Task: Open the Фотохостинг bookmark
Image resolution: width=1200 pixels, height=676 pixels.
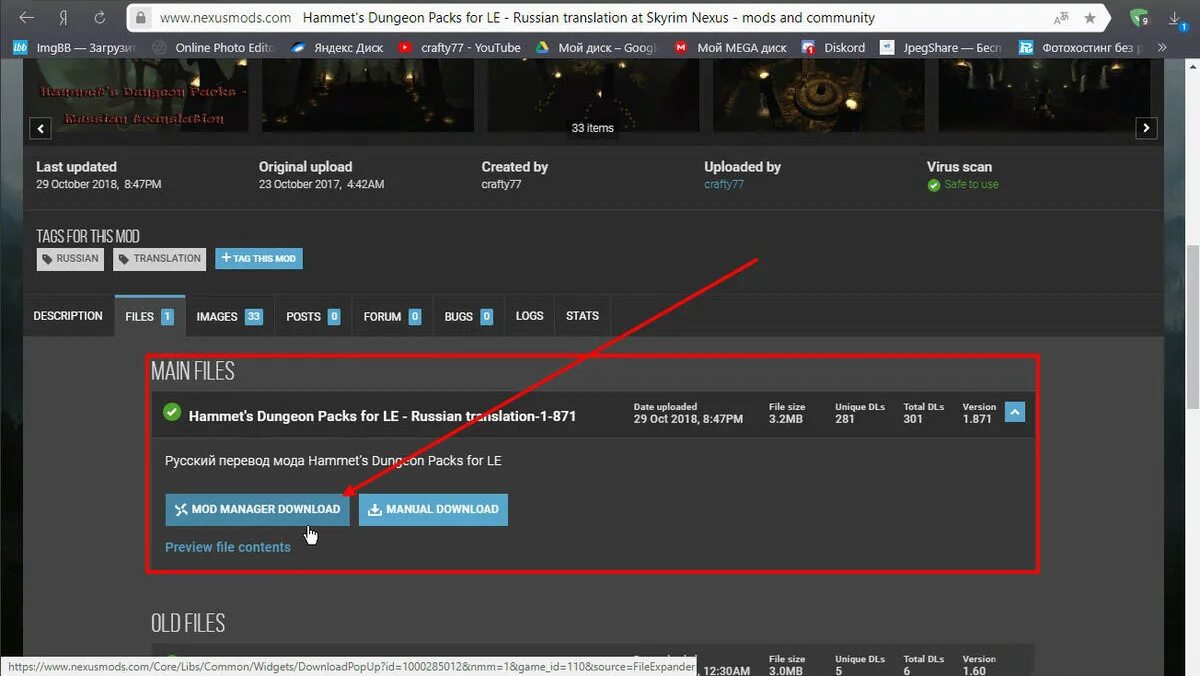Action: click(x=1080, y=47)
